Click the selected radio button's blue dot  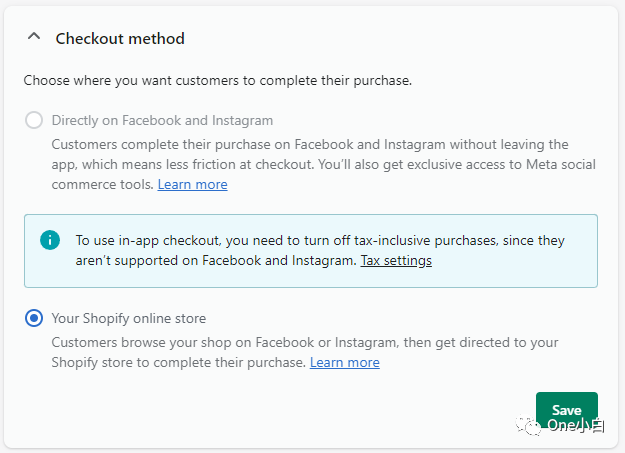coord(34,318)
